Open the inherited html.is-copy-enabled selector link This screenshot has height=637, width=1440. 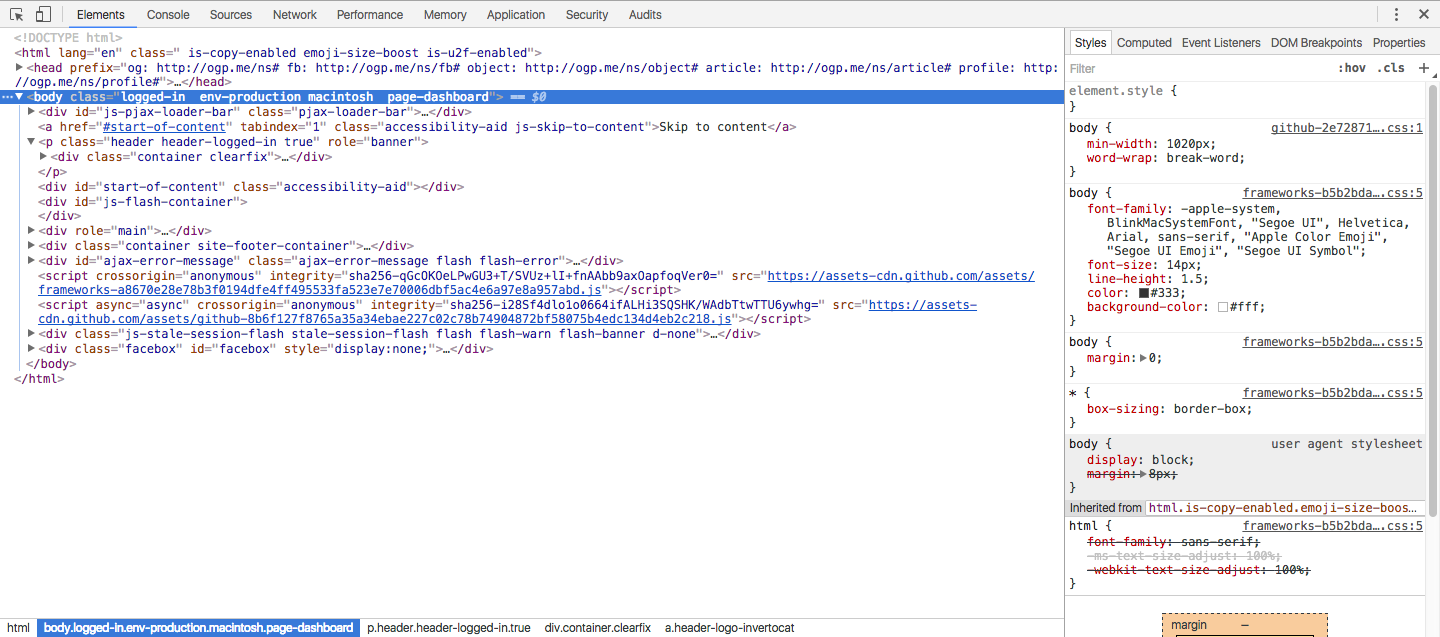(x=1283, y=508)
